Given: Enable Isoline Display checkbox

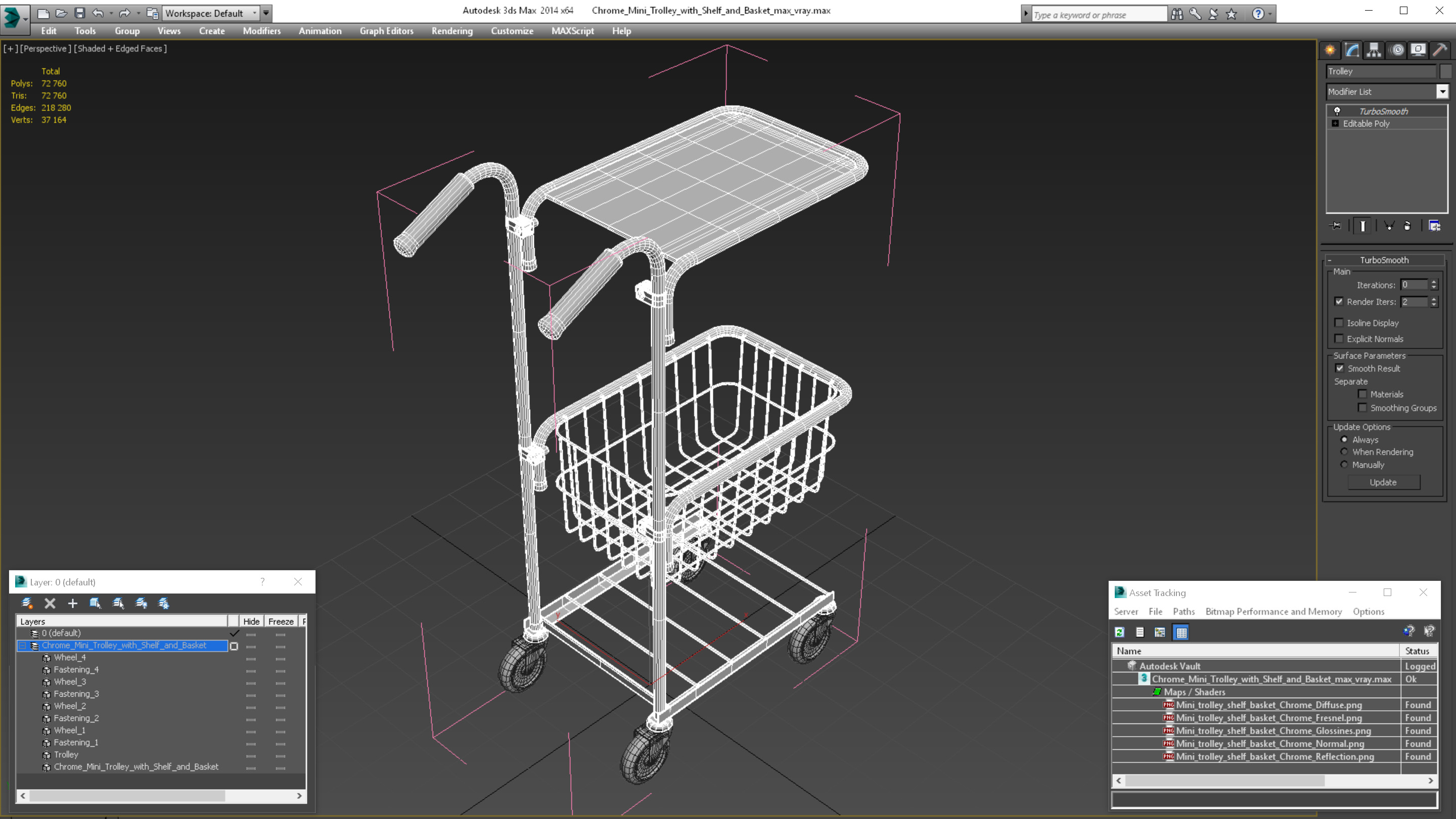Looking at the screenshot, I should 1339,323.
